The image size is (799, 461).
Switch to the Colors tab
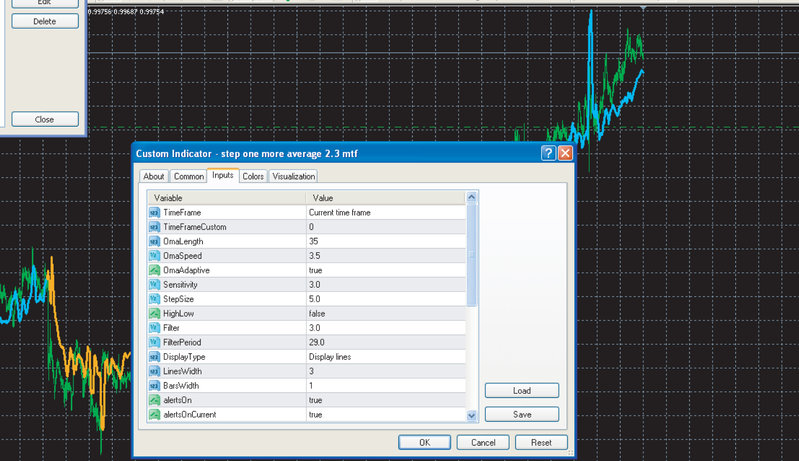[x=253, y=176]
